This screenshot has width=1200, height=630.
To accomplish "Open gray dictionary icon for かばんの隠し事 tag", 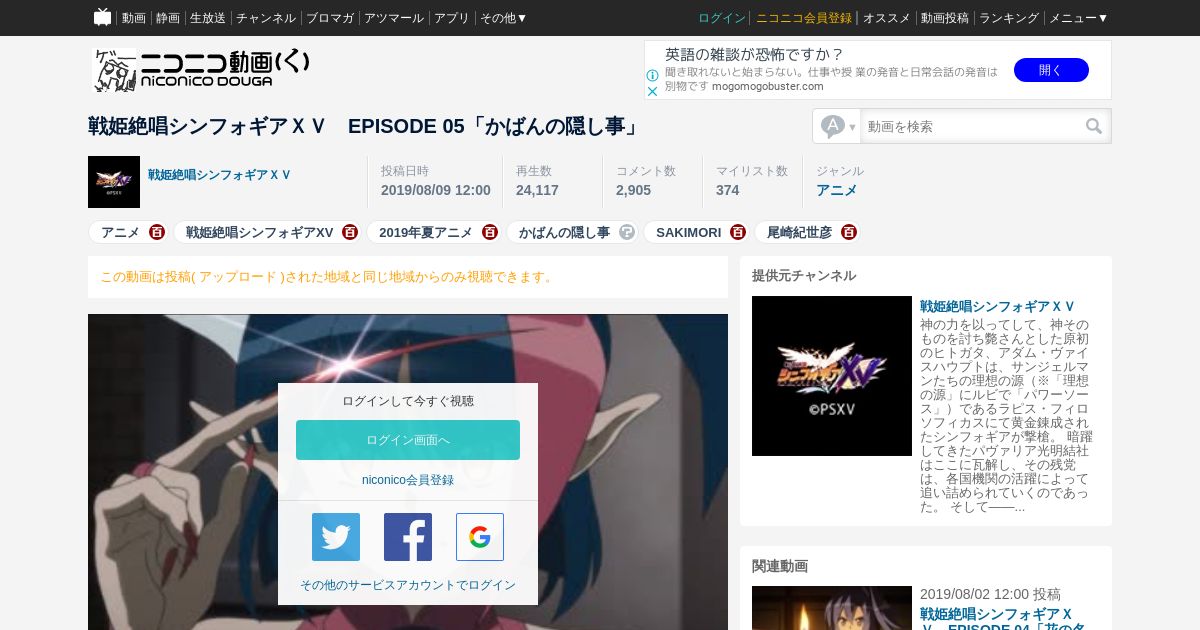I will tap(627, 232).
